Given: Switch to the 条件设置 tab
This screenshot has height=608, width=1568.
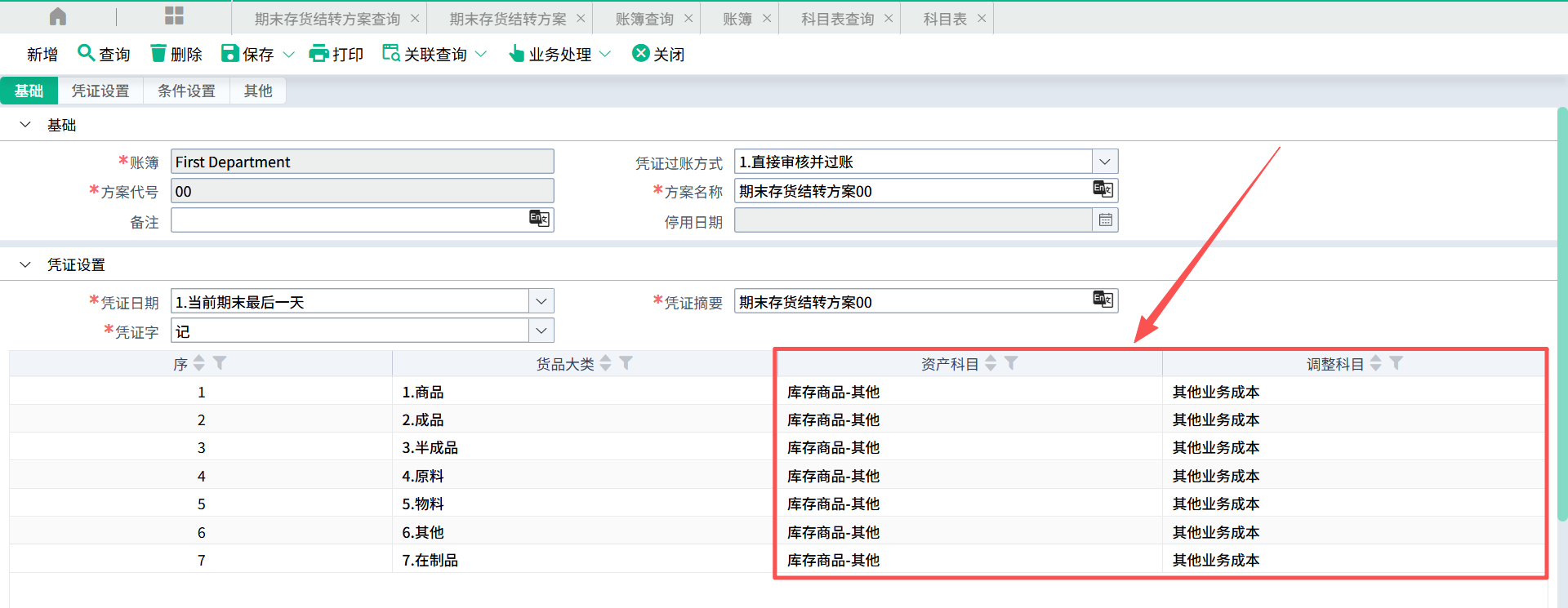Looking at the screenshot, I should tap(186, 91).
